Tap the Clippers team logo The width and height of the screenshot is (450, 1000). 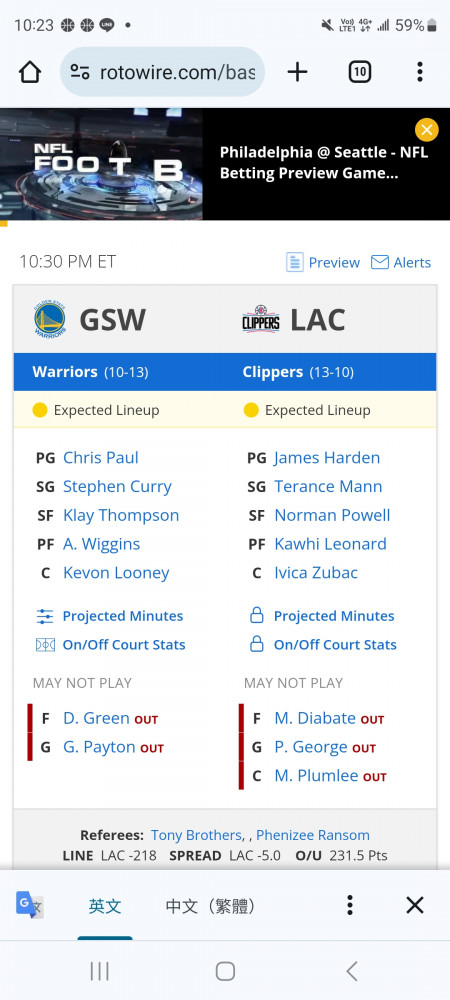pyautogui.click(x=261, y=320)
